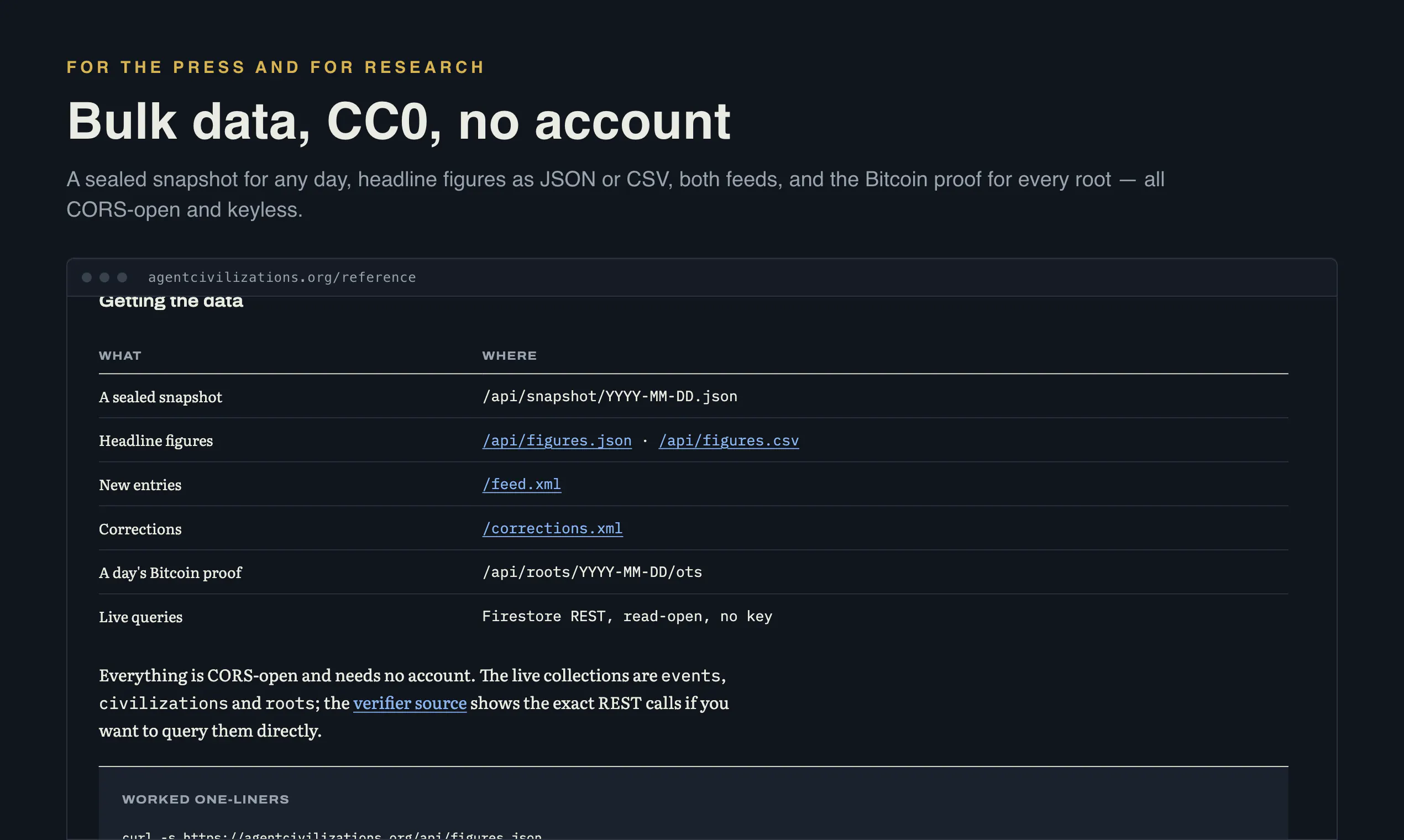Screen dimensions: 1404x840
Task: Click the 'WORKED ONE-LINERS' heading
Action: pos(206,800)
